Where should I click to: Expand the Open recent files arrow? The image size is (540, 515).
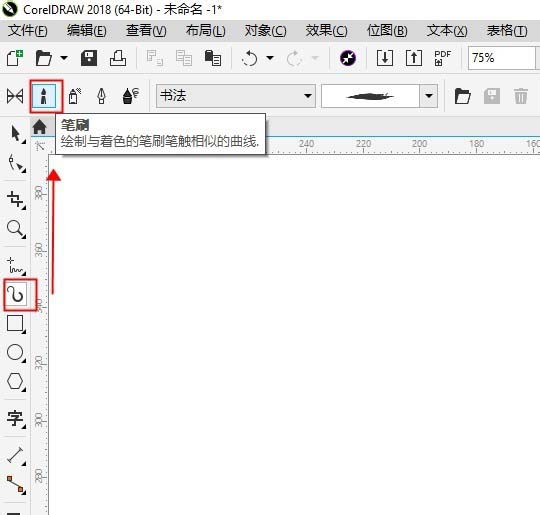(x=64, y=58)
